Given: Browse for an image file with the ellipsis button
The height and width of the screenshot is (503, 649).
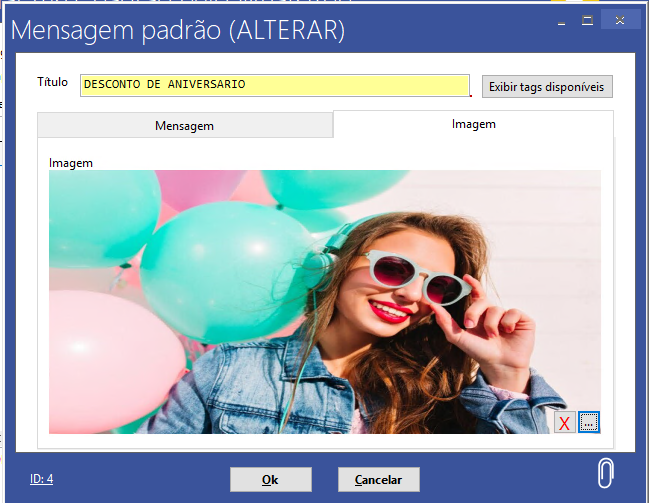Looking at the screenshot, I should click(x=589, y=422).
